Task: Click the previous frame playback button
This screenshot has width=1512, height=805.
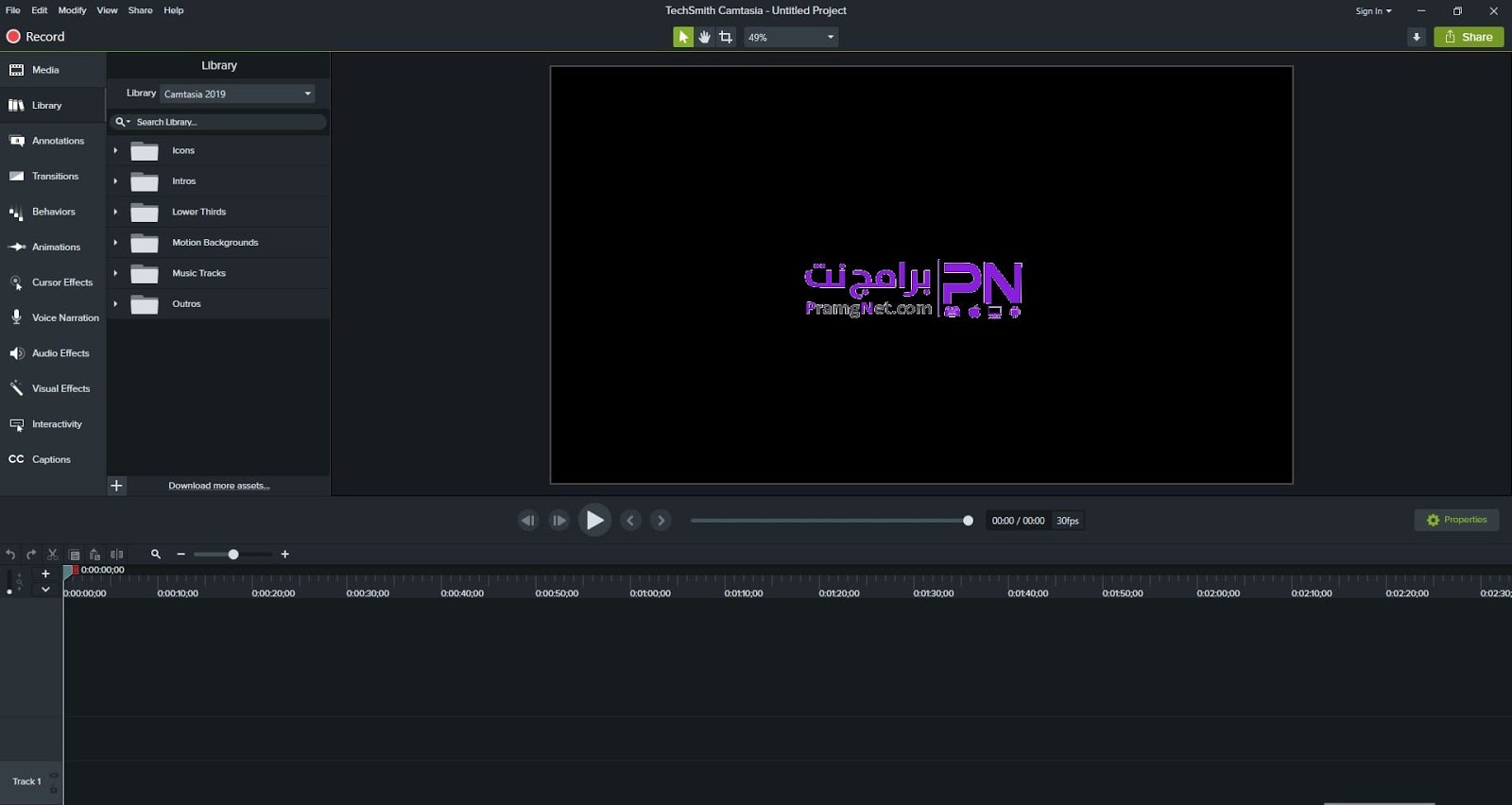Action: tap(528, 521)
